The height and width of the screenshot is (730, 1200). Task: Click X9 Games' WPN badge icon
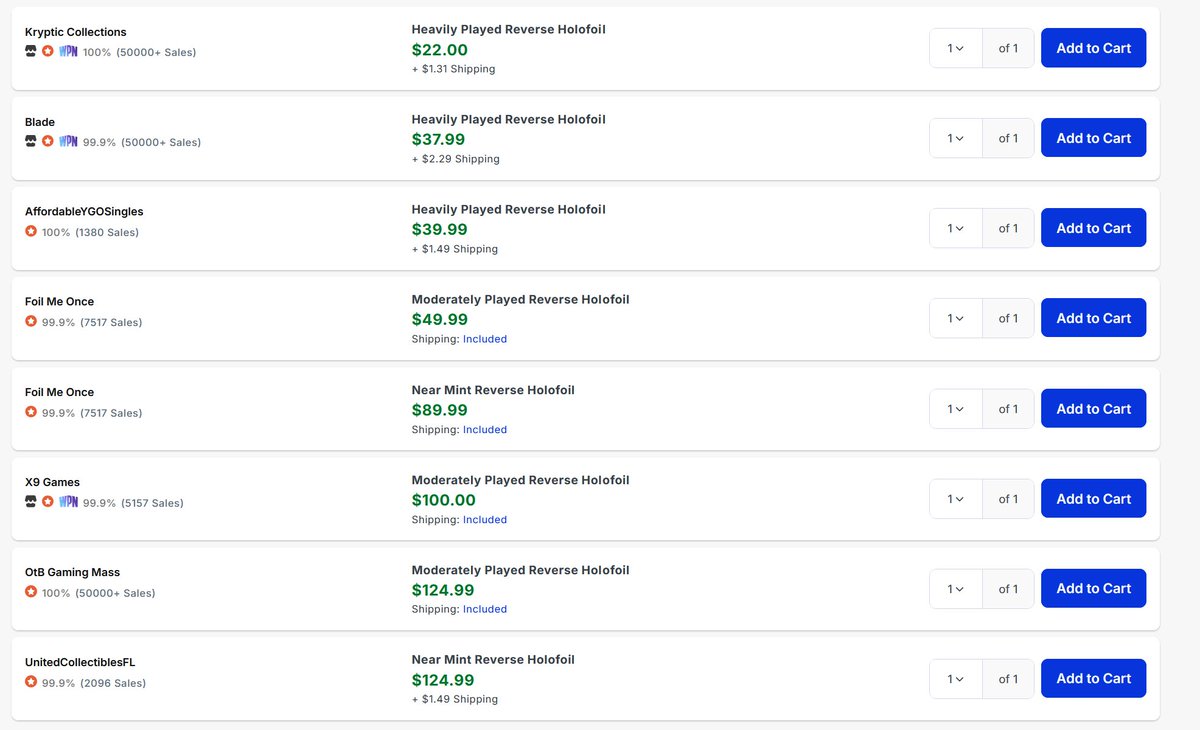coord(68,501)
